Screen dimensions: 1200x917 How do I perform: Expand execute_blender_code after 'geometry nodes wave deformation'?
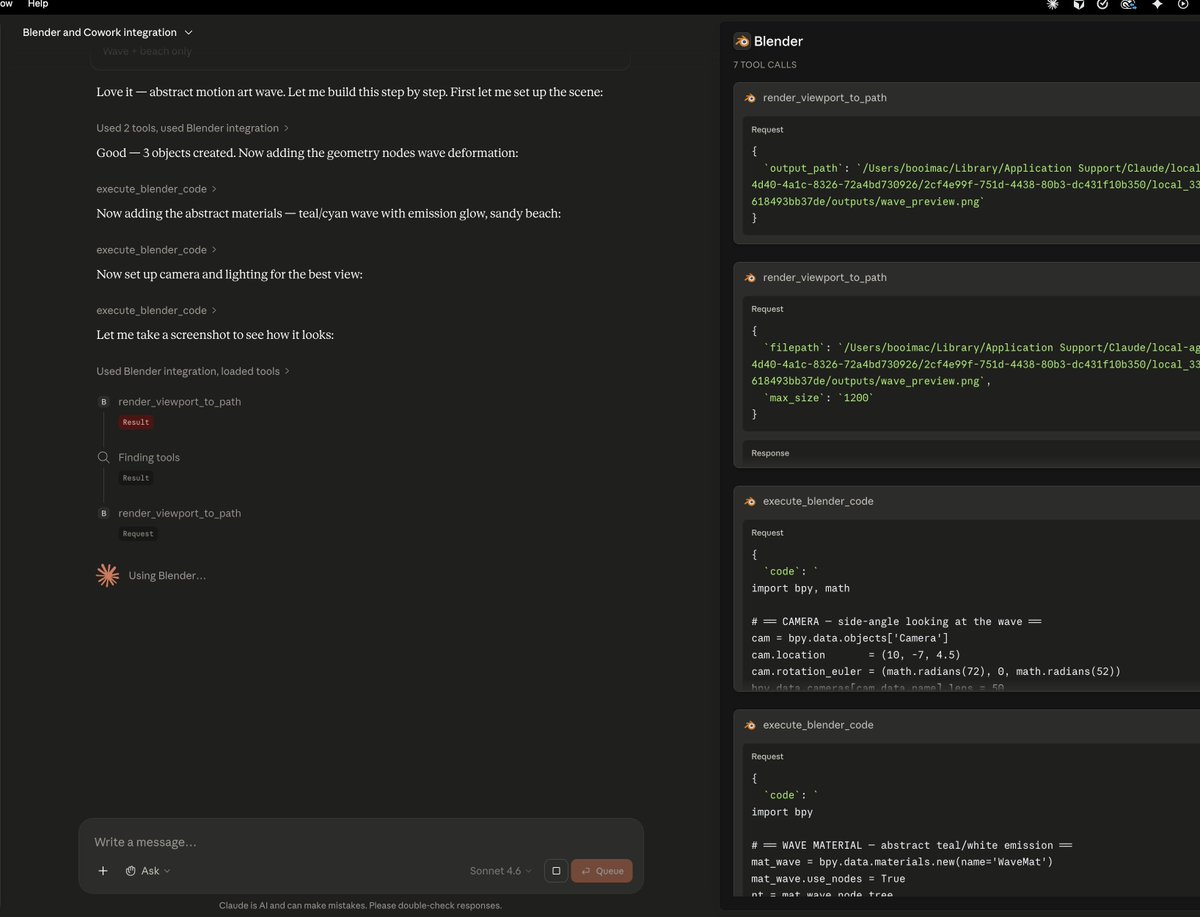[156, 189]
